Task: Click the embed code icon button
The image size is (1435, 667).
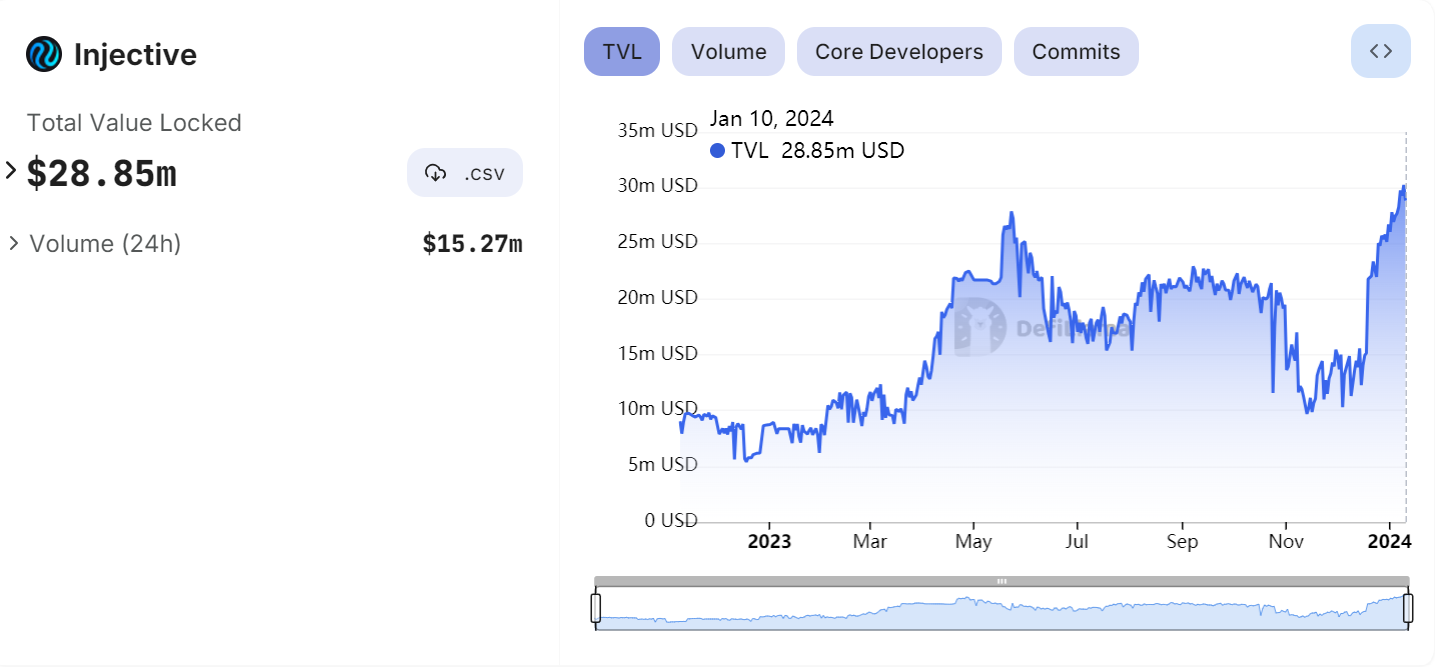Action: click(x=1380, y=52)
